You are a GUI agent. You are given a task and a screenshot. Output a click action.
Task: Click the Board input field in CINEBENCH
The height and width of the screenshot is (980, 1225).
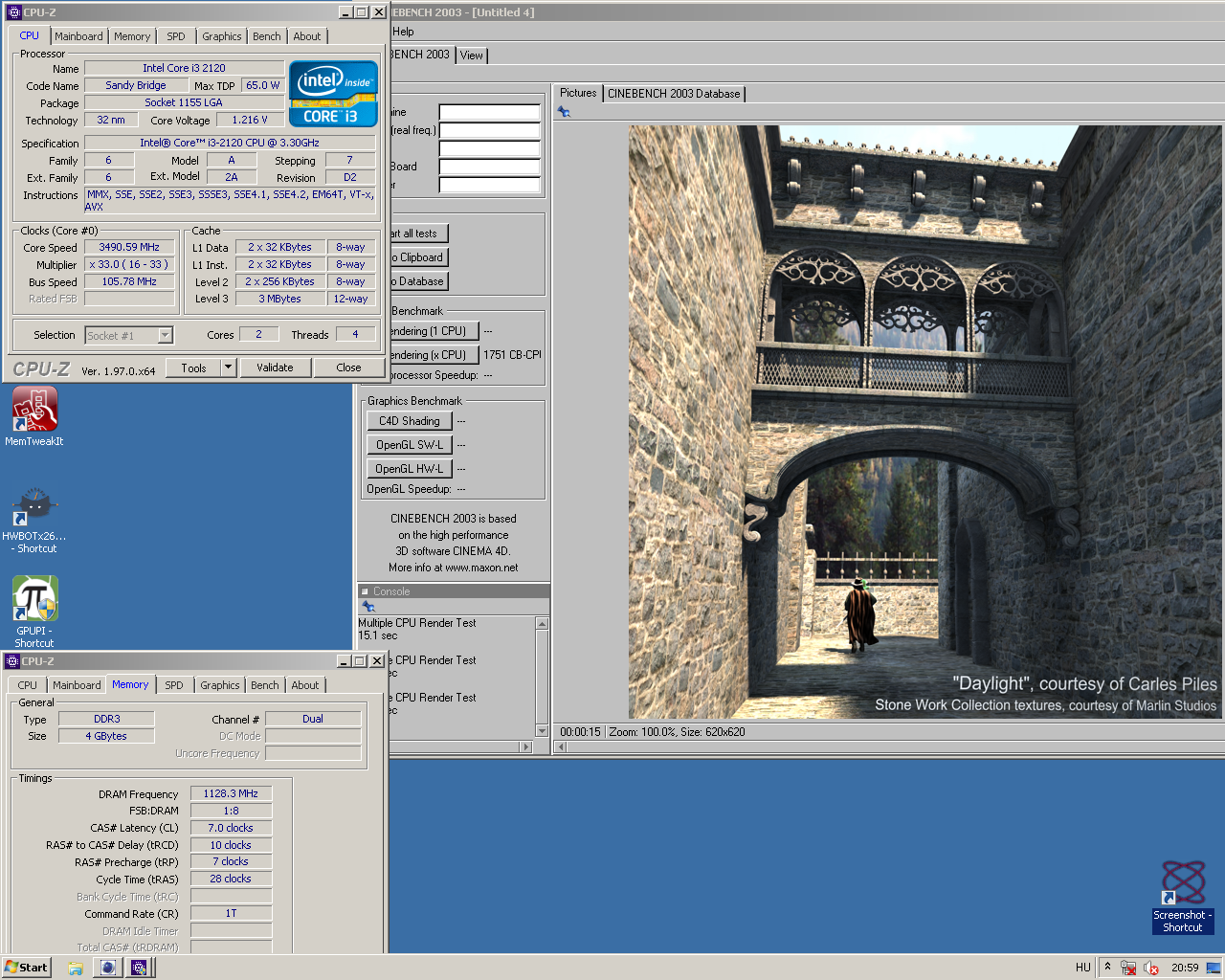[489, 167]
